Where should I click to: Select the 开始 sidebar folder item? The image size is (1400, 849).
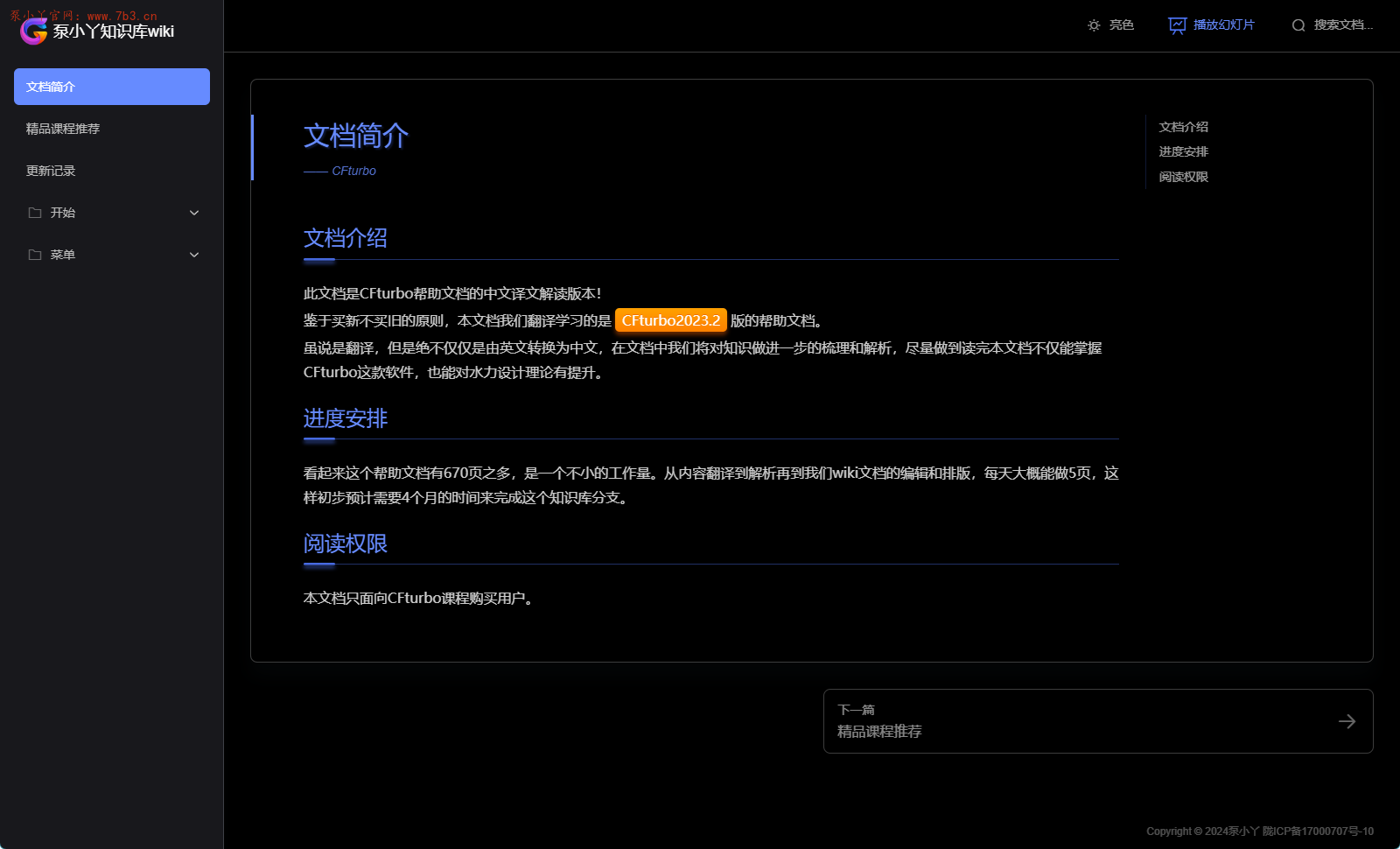[x=112, y=213]
